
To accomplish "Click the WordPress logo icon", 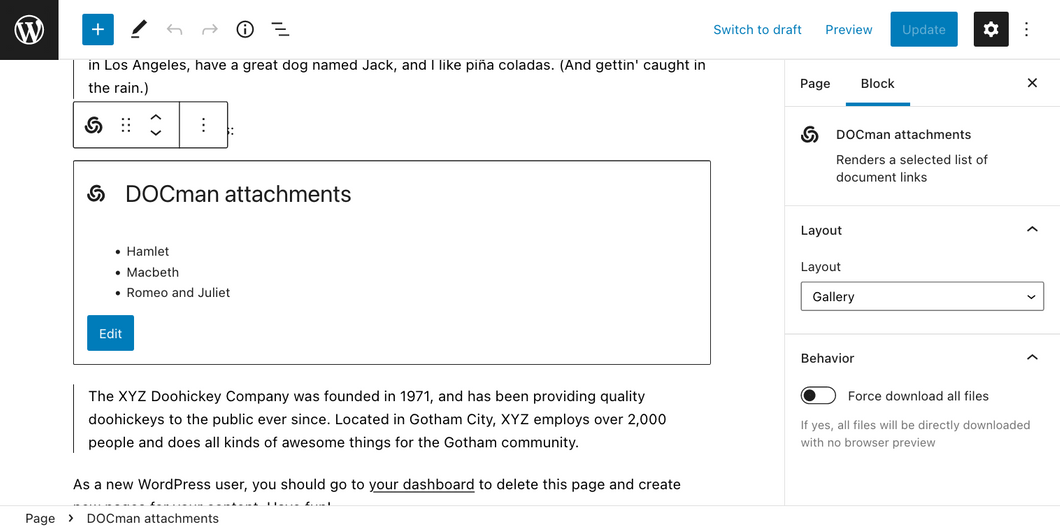I will point(29,30).
